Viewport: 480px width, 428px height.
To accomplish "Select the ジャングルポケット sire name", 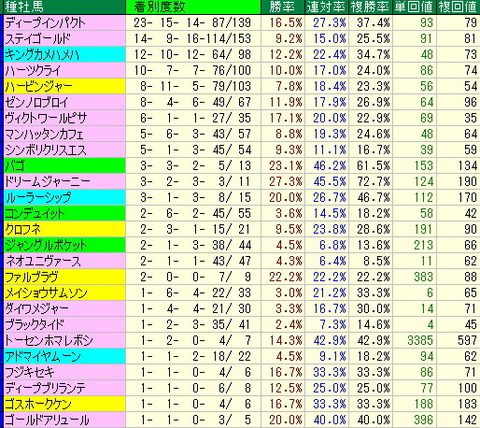I will [x=46, y=245].
